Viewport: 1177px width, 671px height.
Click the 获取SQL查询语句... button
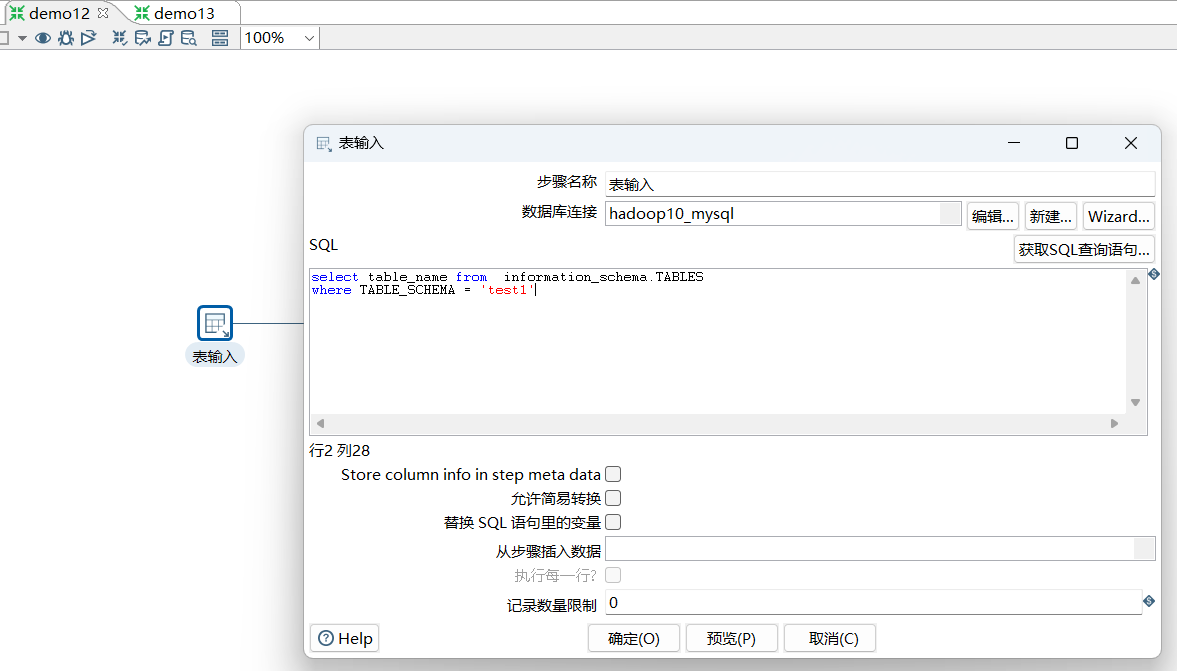[1084, 249]
